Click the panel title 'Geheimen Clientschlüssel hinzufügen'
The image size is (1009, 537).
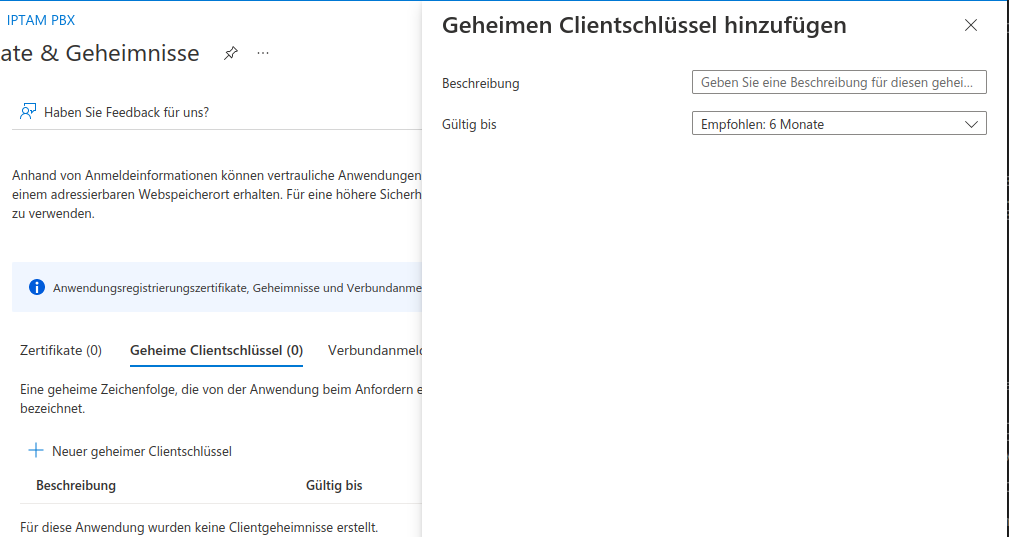(644, 26)
